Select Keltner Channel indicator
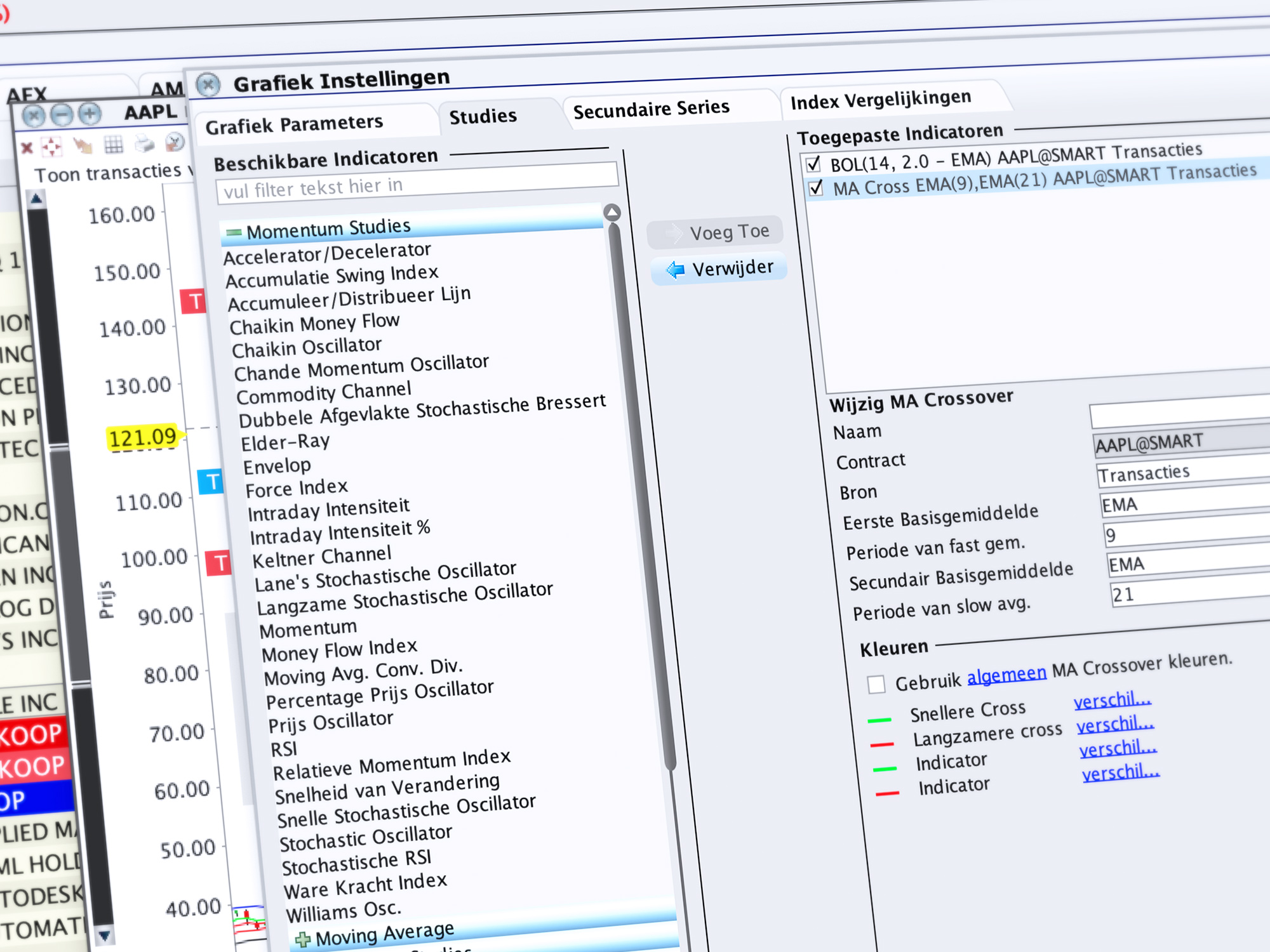Screen dimensions: 1270x952 coord(322,557)
